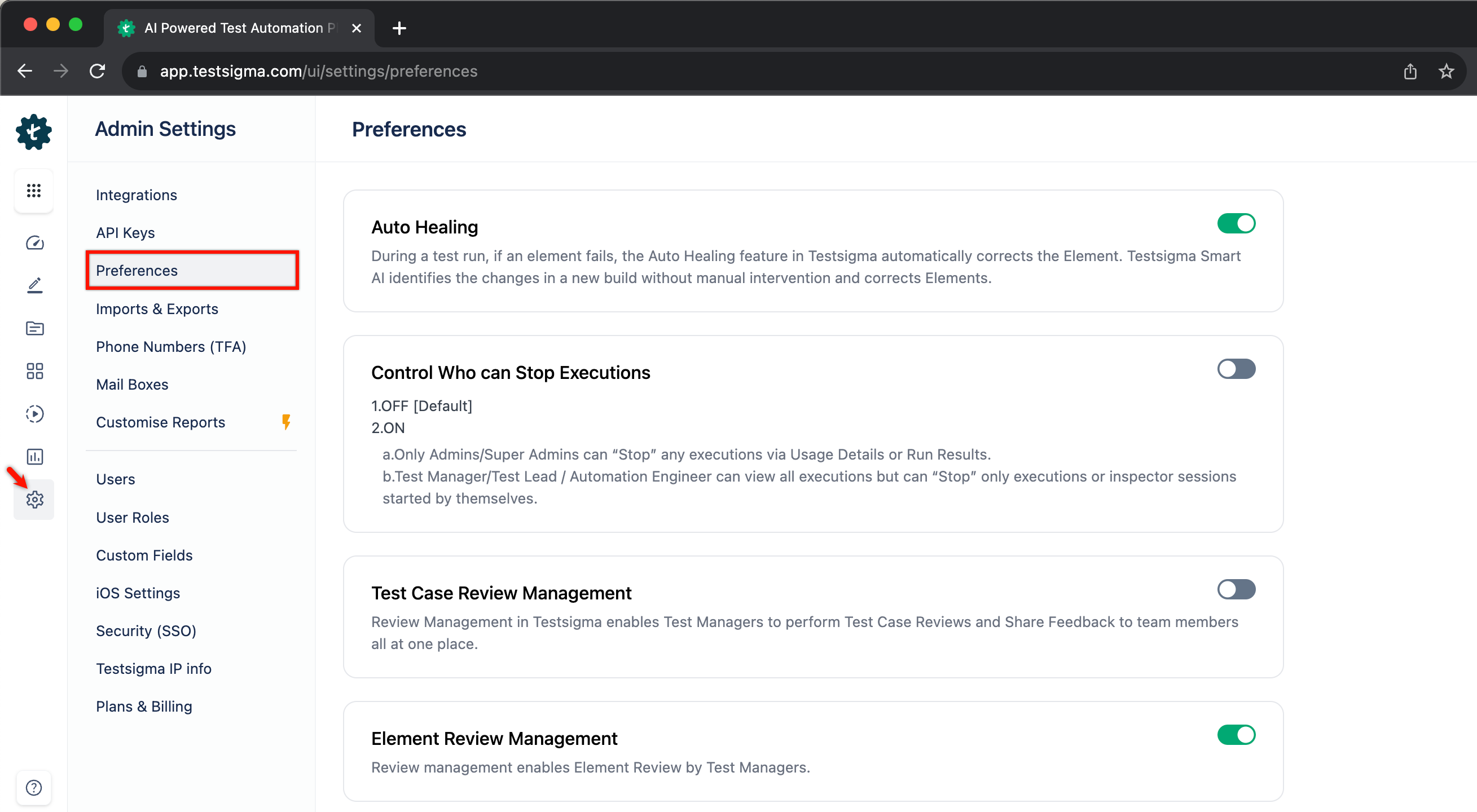
Task: Open a new browser tab
Action: (x=399, y=28)
